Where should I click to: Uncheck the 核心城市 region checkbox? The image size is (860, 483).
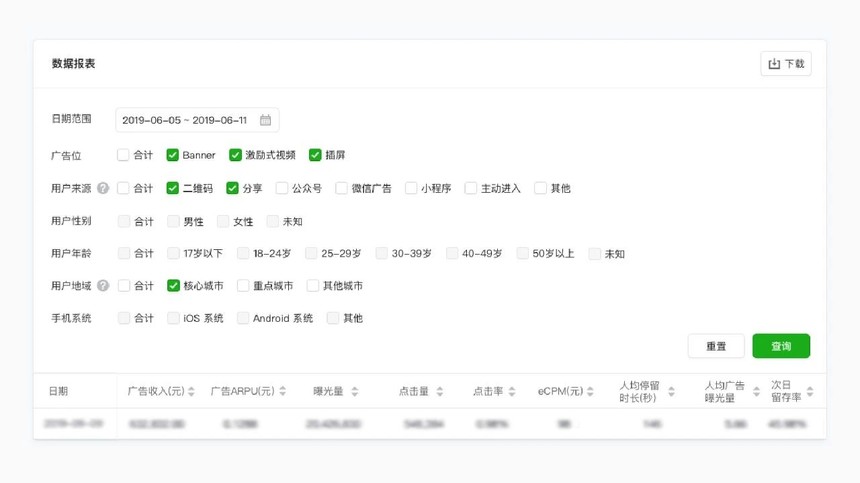(173, 286)
